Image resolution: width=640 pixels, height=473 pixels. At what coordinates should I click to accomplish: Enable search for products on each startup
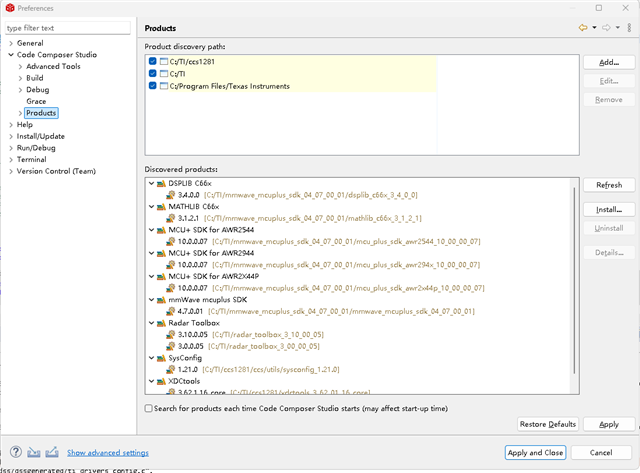[149, 408]
